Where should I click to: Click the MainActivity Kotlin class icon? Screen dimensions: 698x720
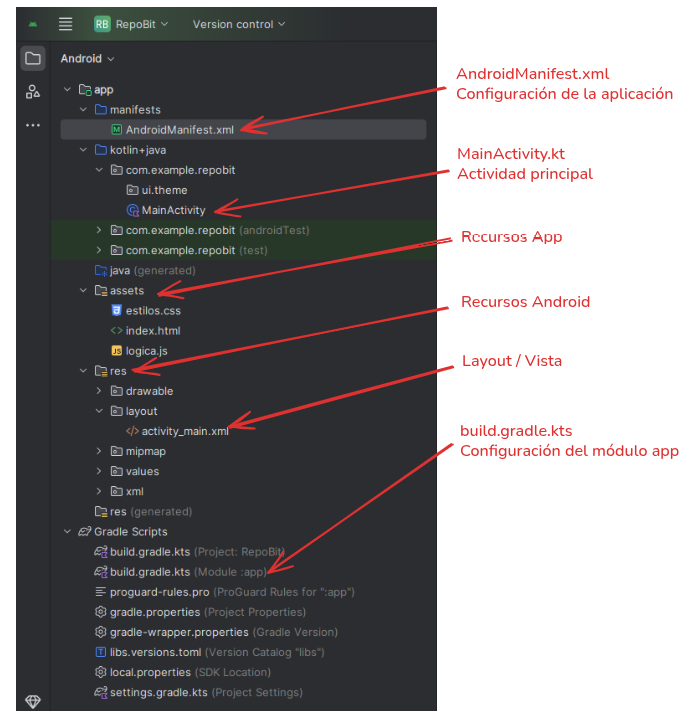(x=133, y=210)
